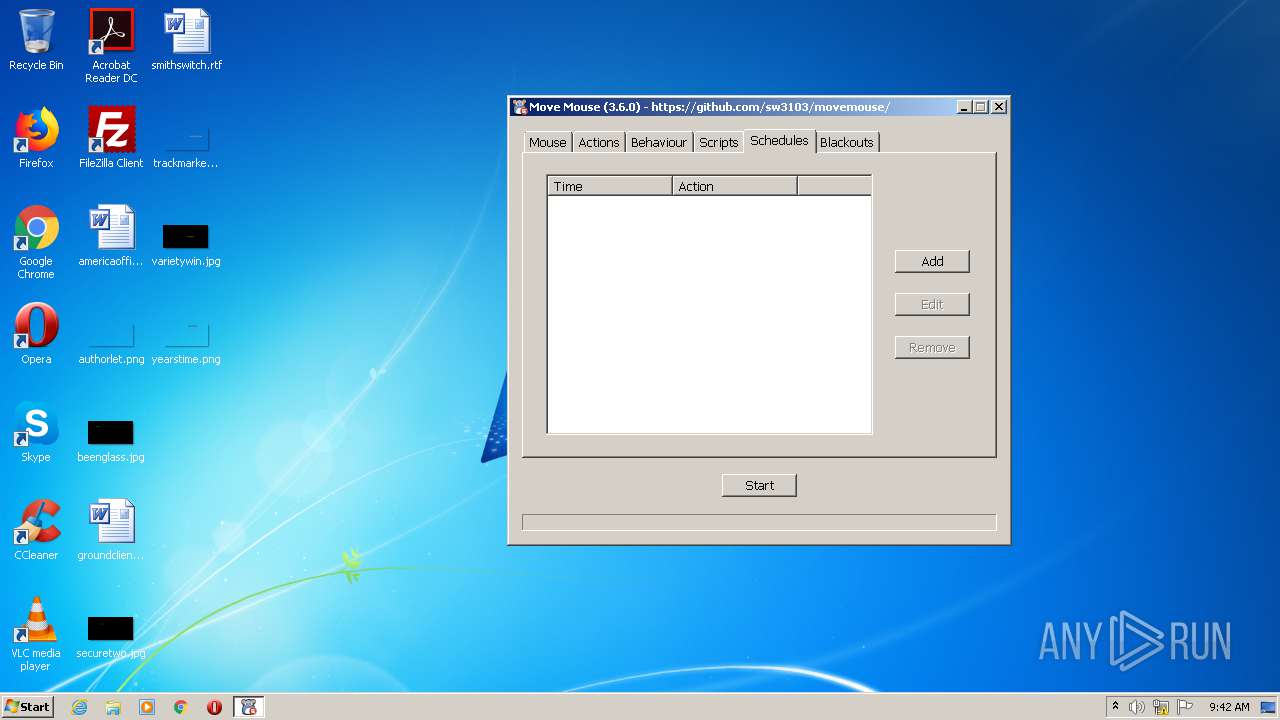The height and width of the screenshot is (720, 1280).
Task: Launch Chrome from the taskbar
Action: (181, 707)
